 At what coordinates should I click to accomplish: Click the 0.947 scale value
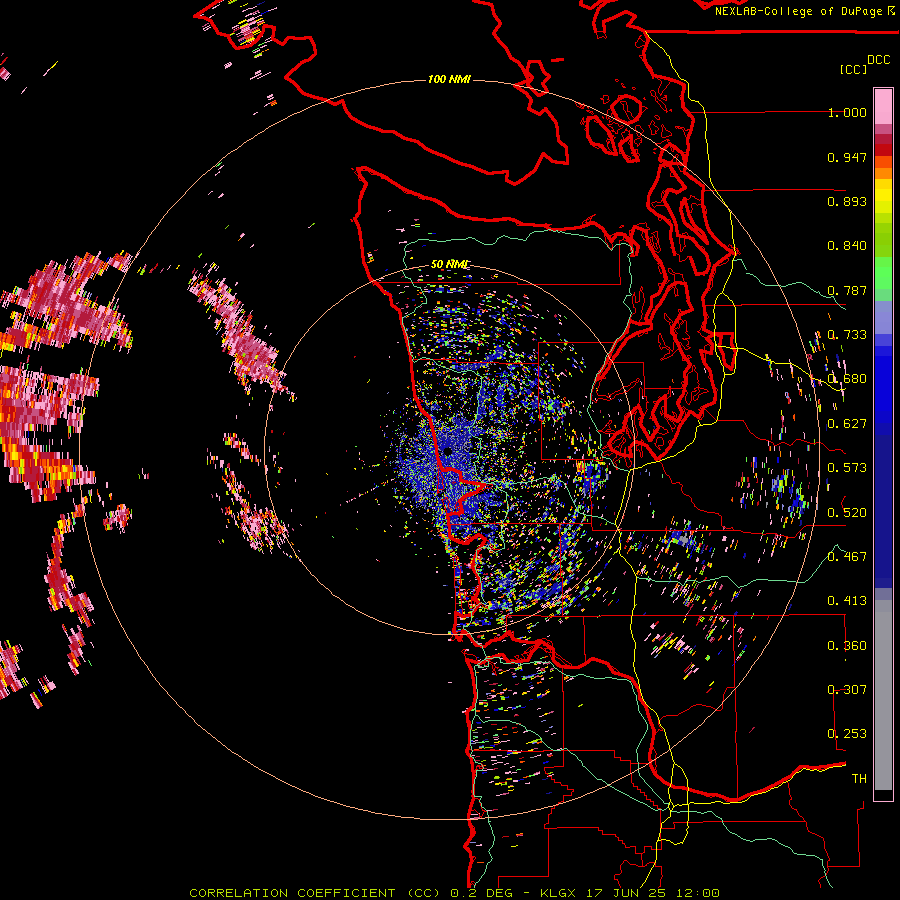pos(847,157)
